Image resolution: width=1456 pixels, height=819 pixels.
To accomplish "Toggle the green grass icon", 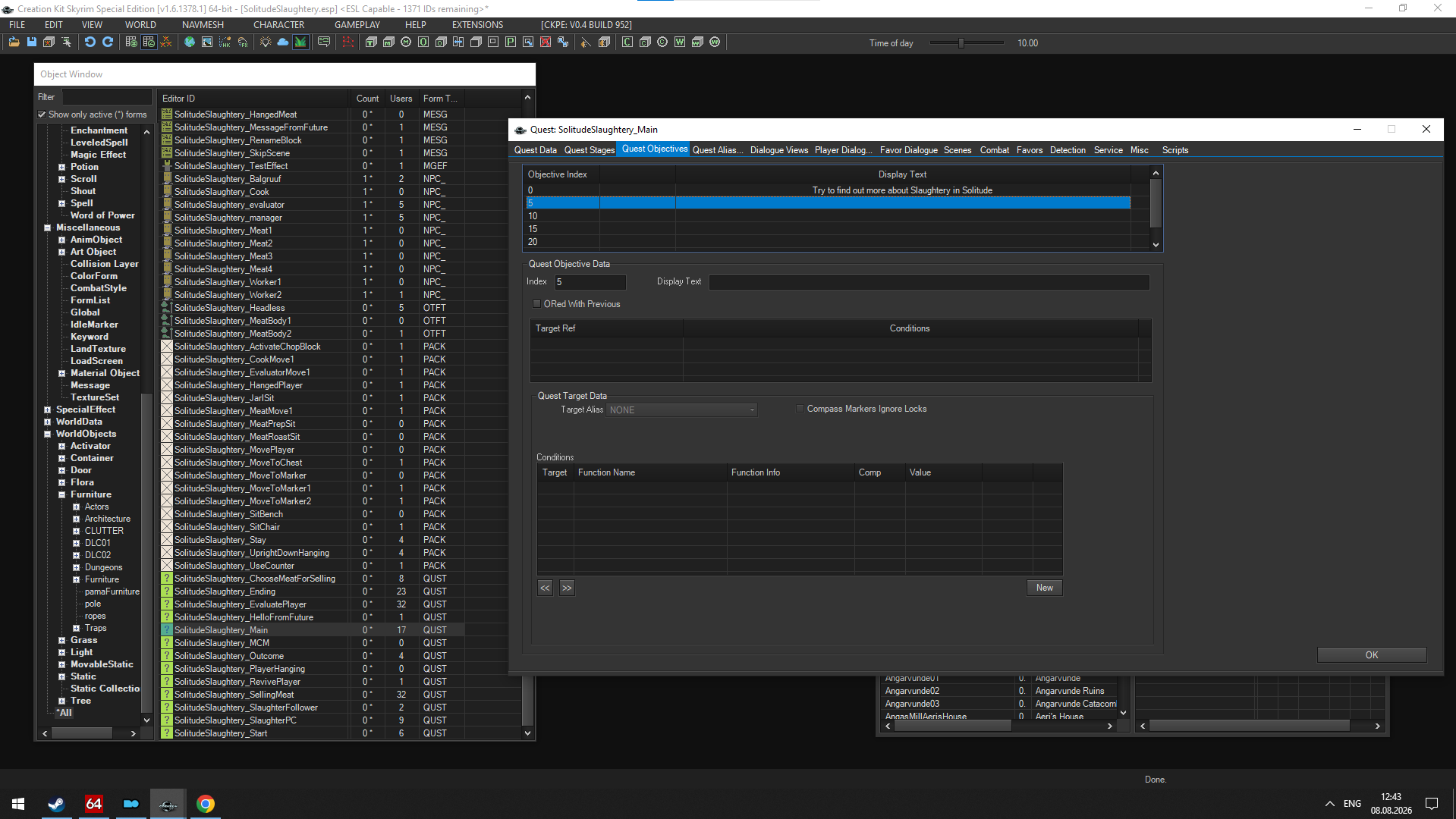I will [300, 42].
